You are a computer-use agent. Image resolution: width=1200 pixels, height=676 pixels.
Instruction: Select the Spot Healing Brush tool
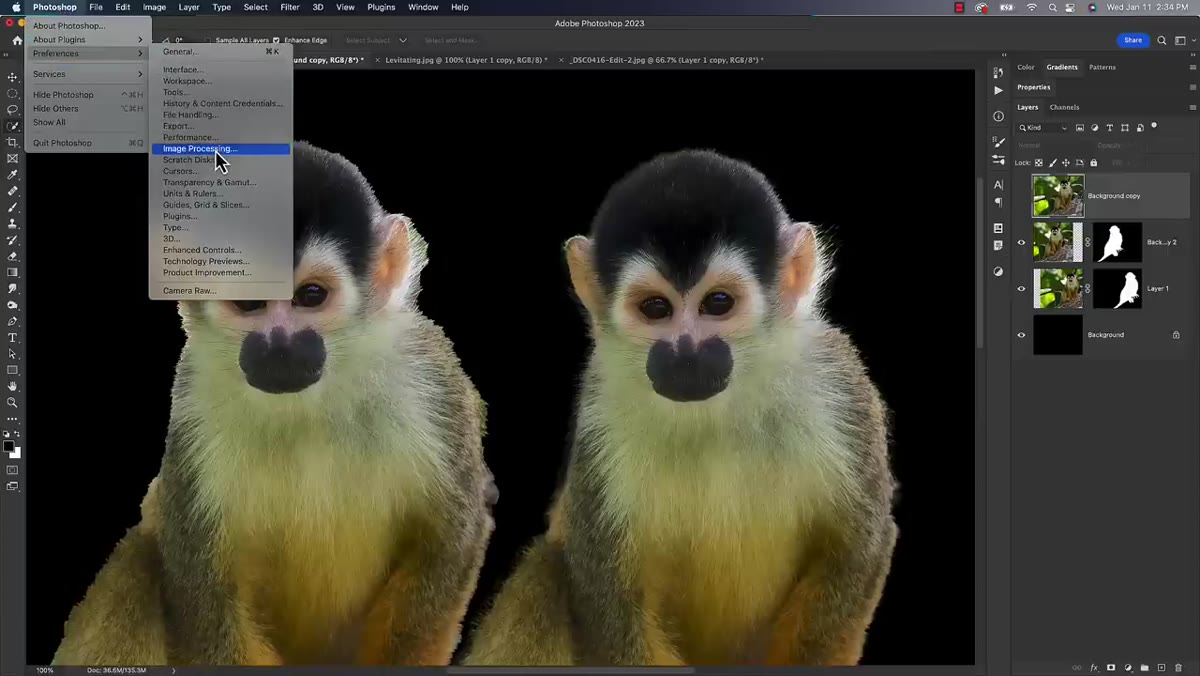tap(12, 191)
